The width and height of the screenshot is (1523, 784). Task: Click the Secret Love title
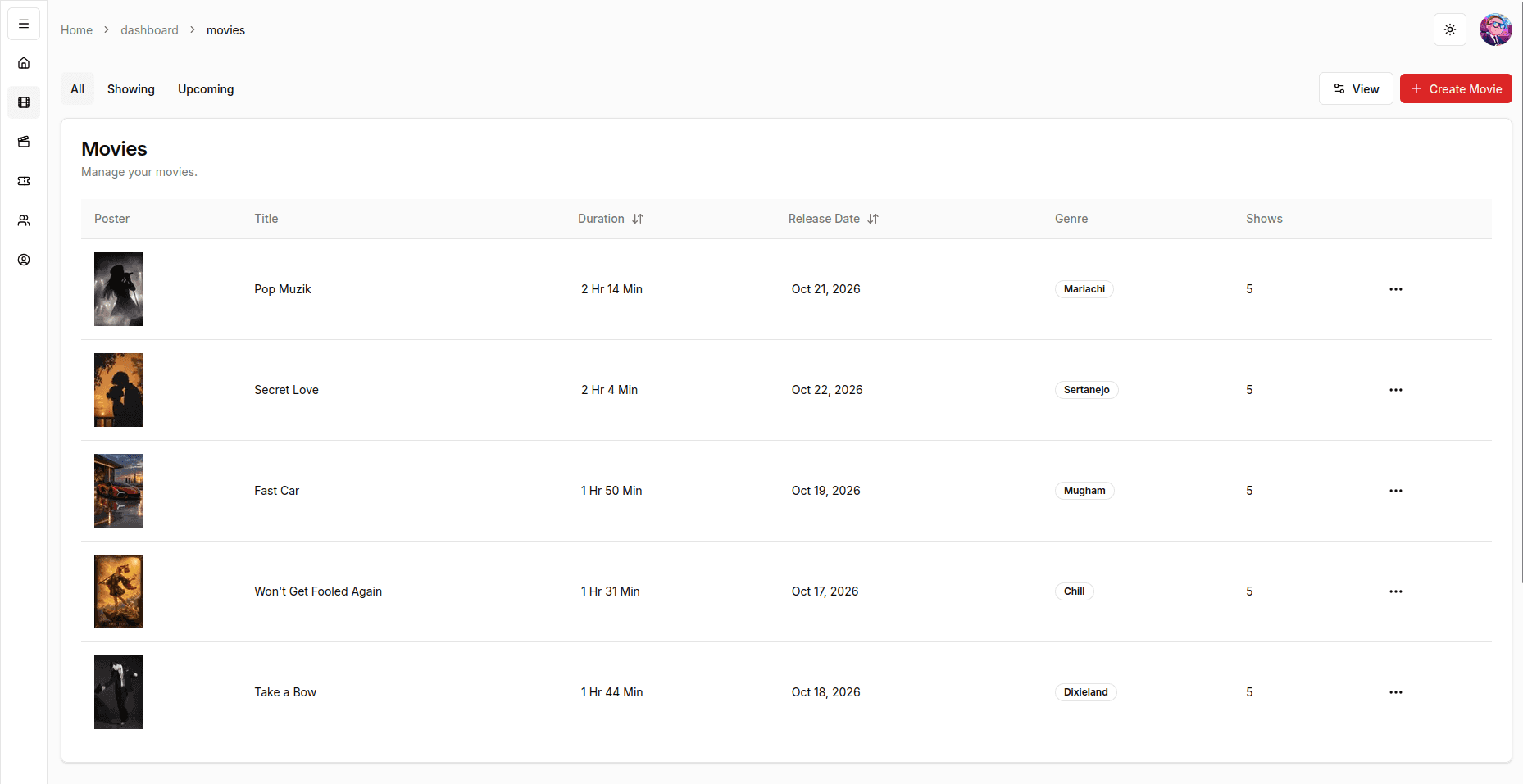pos(286,390)
